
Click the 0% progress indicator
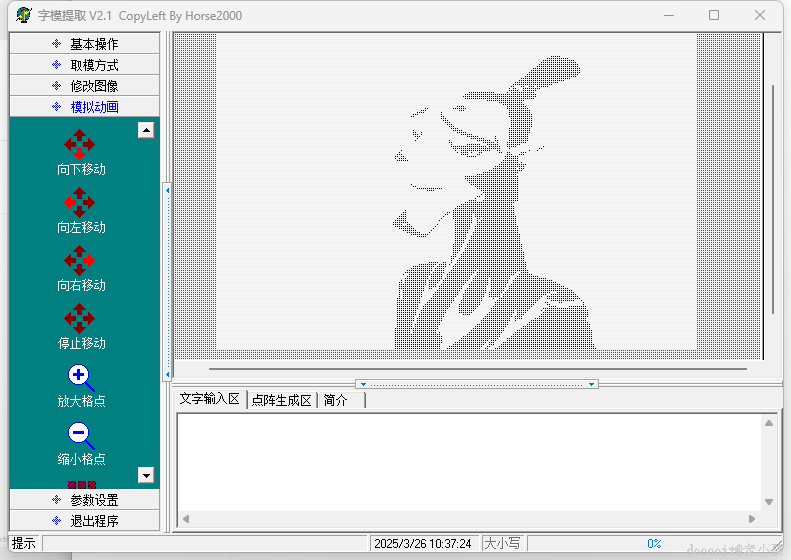(654, 543)
